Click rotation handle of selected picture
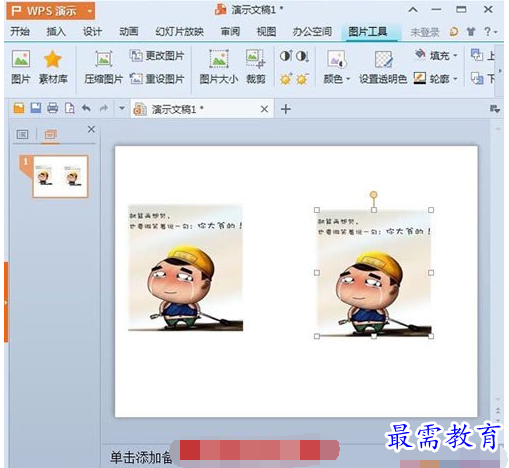The image size is (509, 468). [374, 194]
